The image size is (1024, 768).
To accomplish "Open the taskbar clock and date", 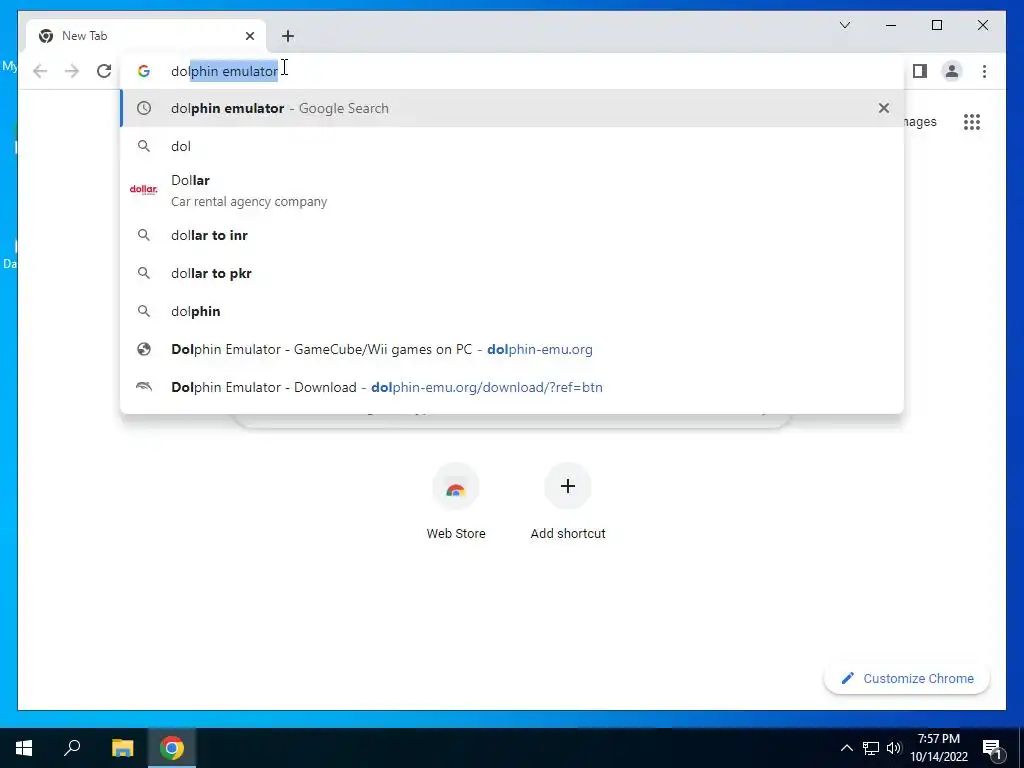I will coord(938,748).
